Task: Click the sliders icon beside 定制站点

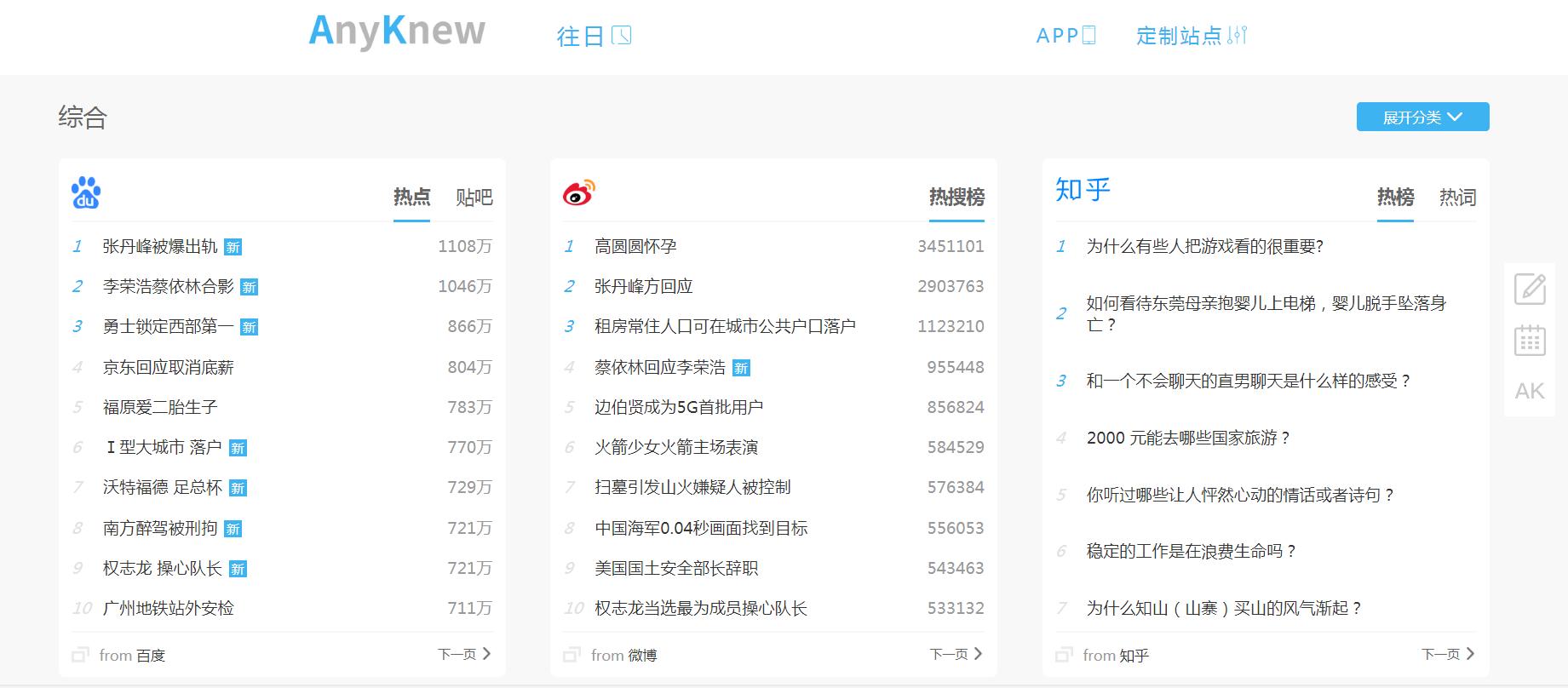Action: pos(1238,35)
